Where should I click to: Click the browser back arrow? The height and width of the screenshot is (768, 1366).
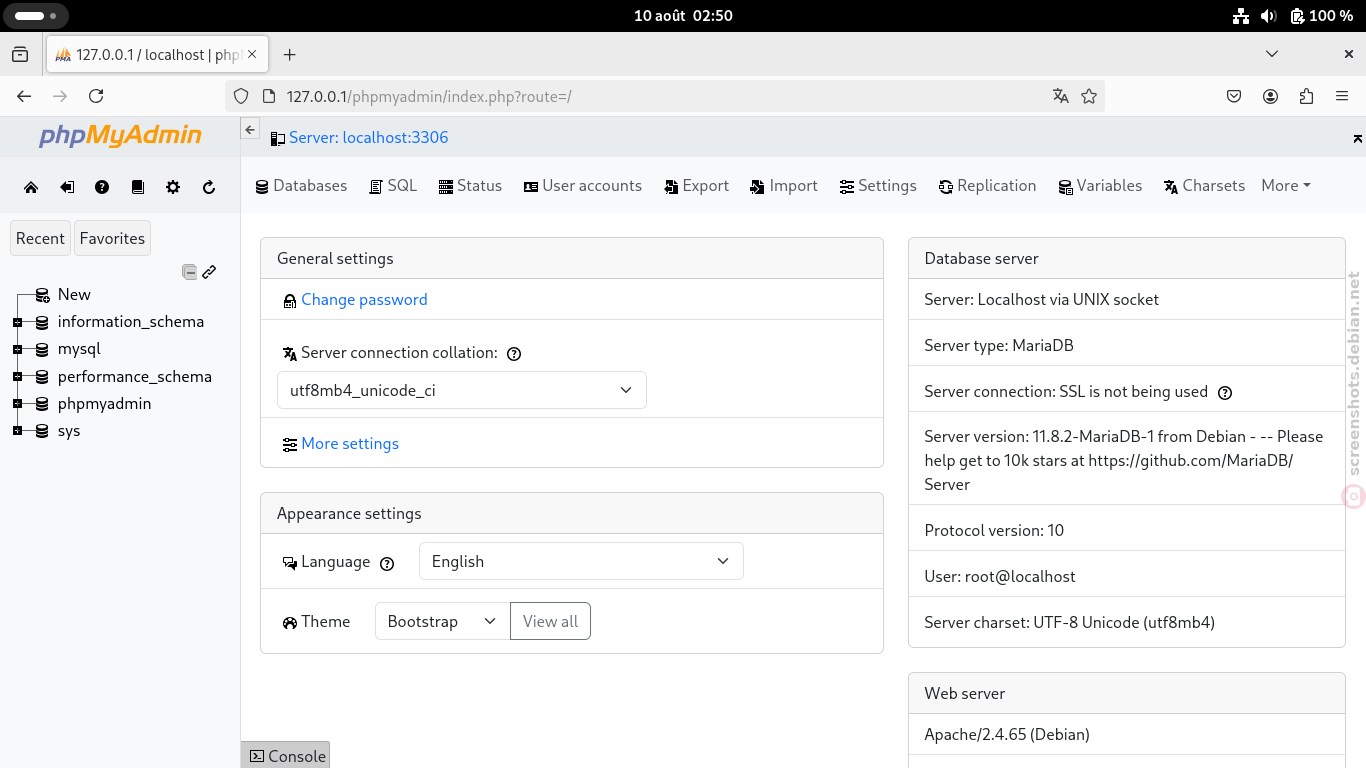pyautogui.click(x=24, y=96)
